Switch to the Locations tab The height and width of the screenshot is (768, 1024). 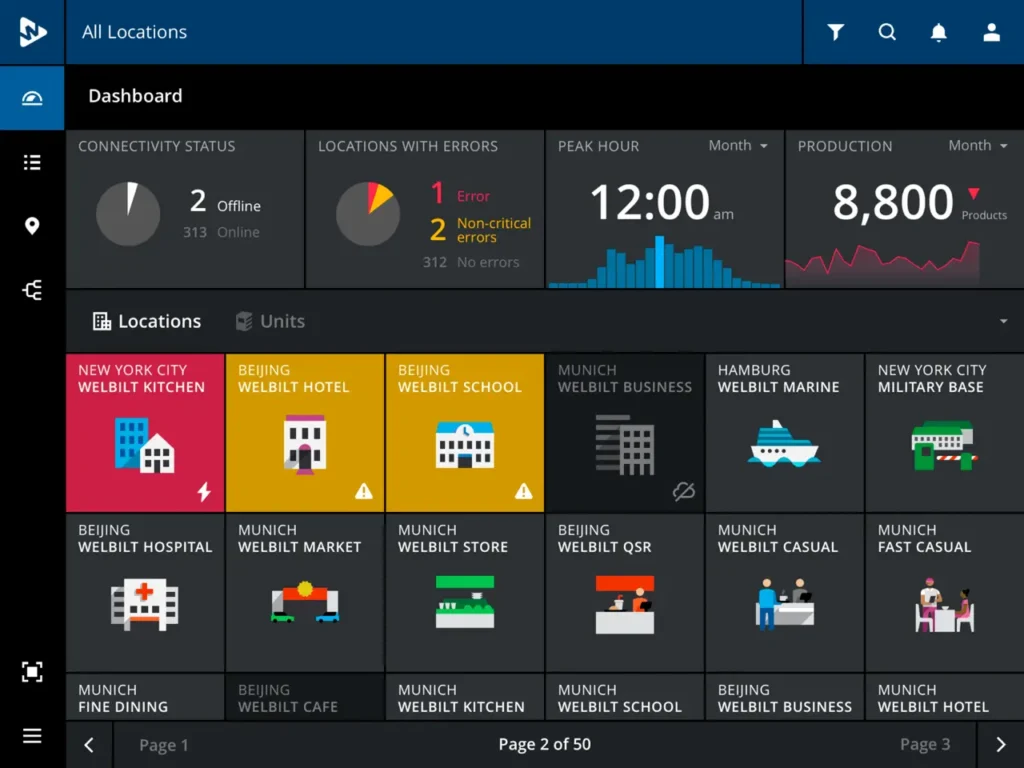[x=147, y=321]
